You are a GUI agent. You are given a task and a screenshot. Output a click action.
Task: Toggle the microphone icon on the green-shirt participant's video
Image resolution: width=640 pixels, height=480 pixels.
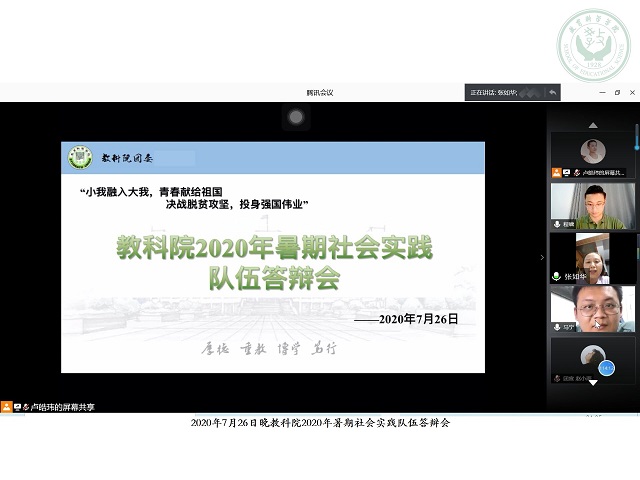[x=556, y=224]
